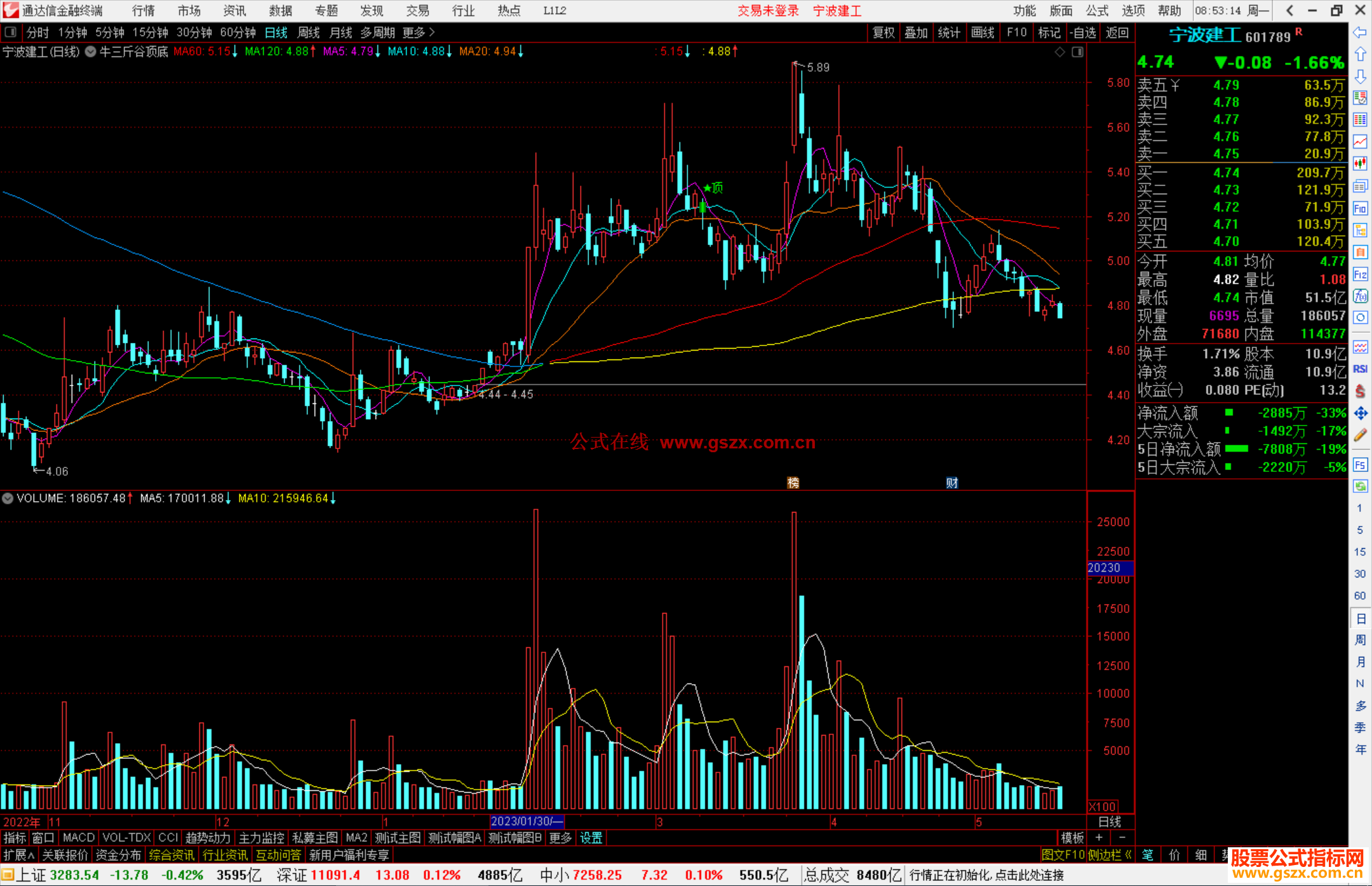The height and width of the screenshot is (886, 1372).
Task: Switch to the 周线 weekly tab
Action: (x=308, y=32)
